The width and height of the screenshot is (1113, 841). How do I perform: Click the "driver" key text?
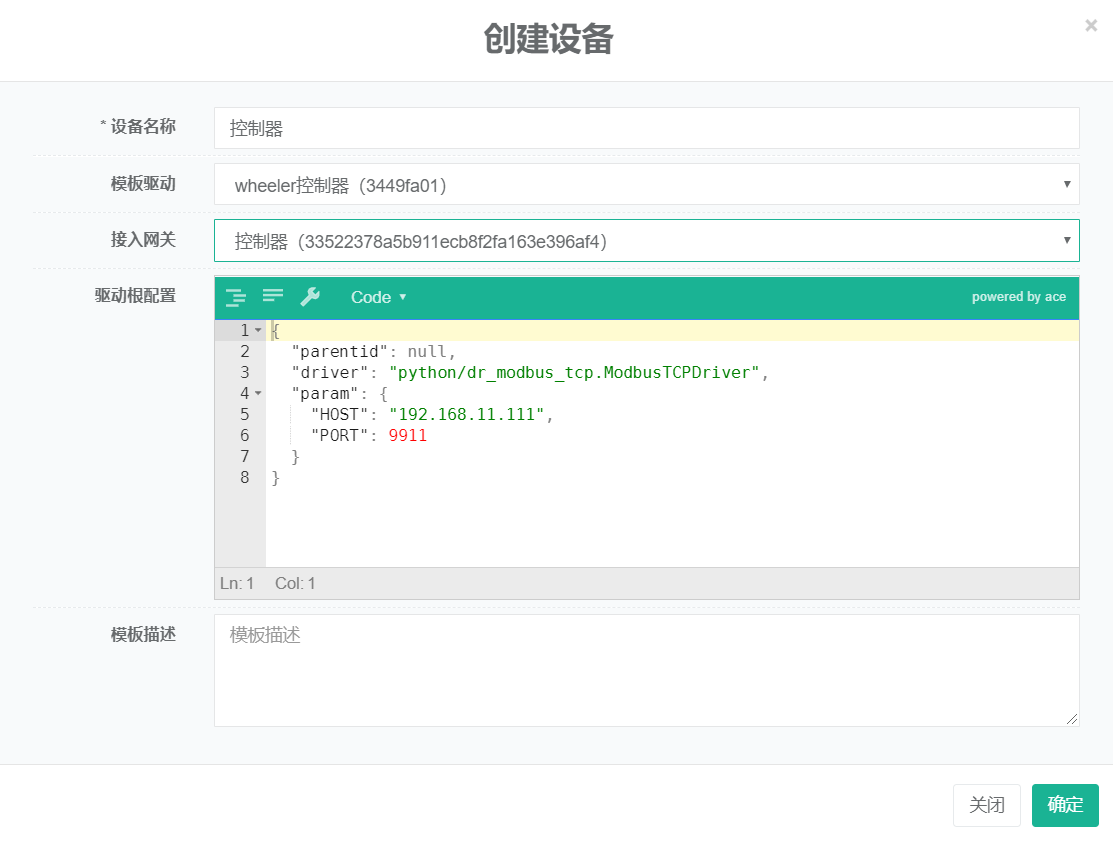pyautogui.click(x=330, y=373)
